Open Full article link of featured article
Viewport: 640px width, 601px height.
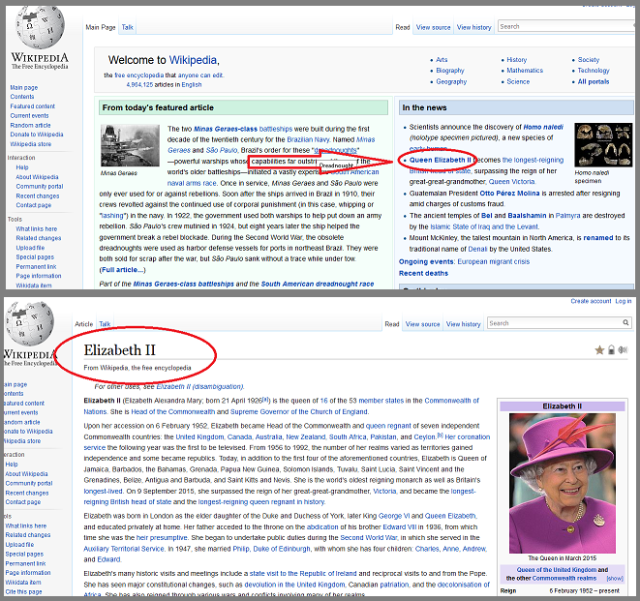122,270
